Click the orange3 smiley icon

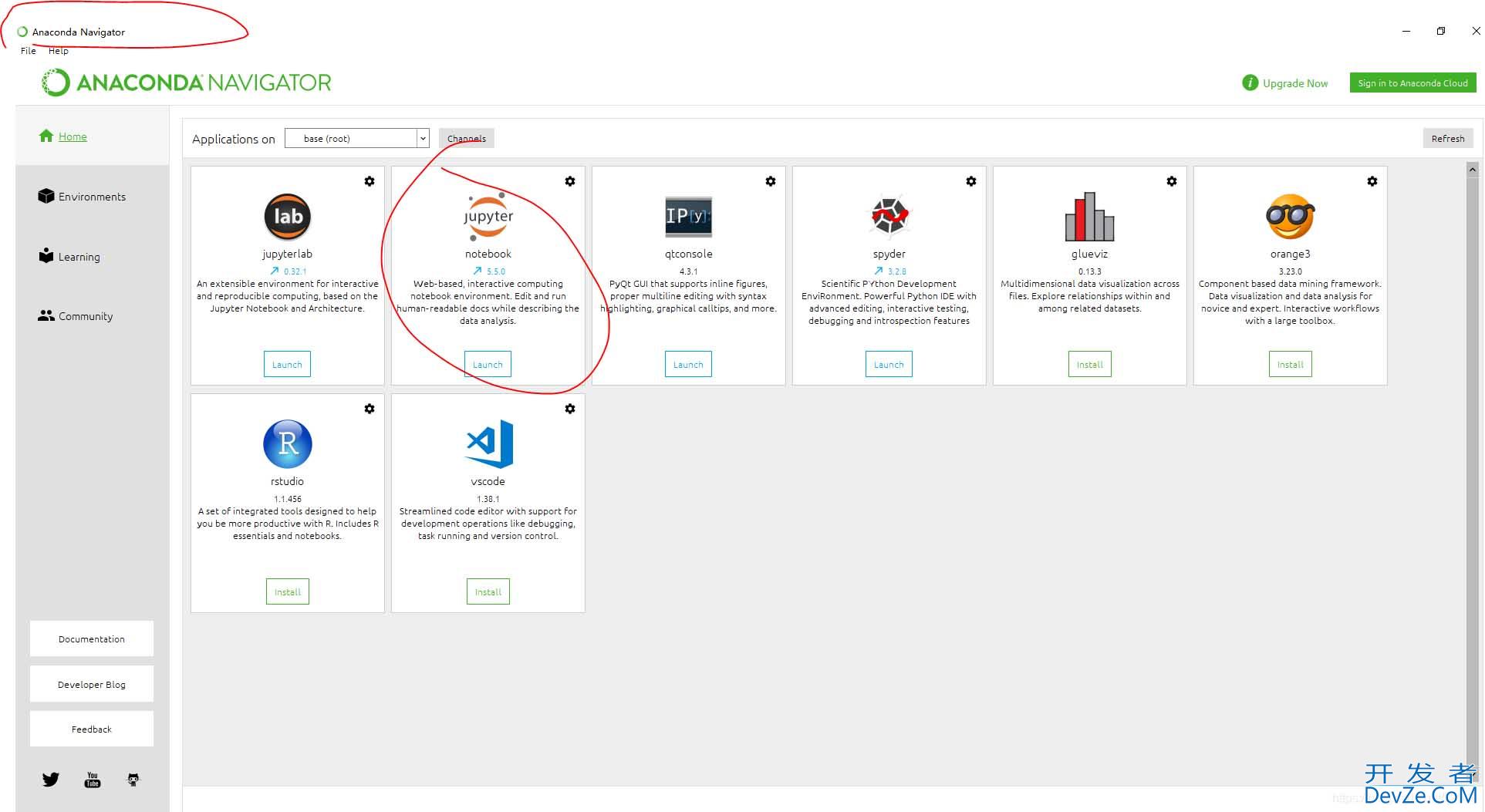point(1290,217)
